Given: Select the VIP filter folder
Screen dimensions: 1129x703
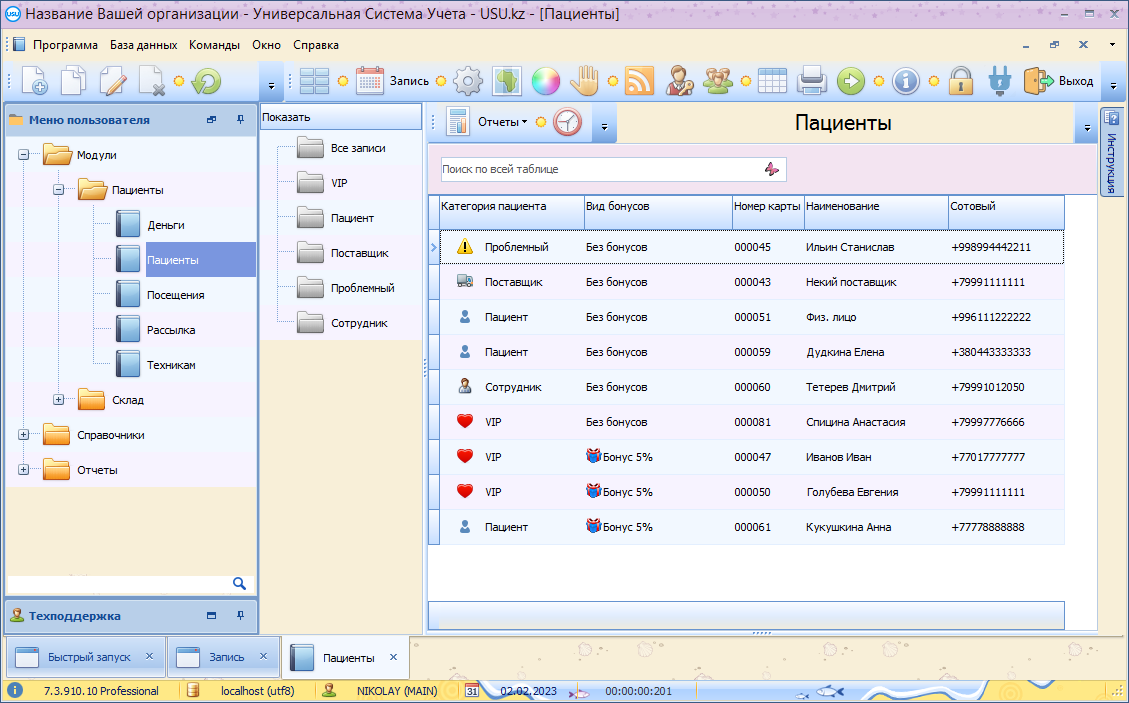Looking at the screenshot, I should (339, 183).
